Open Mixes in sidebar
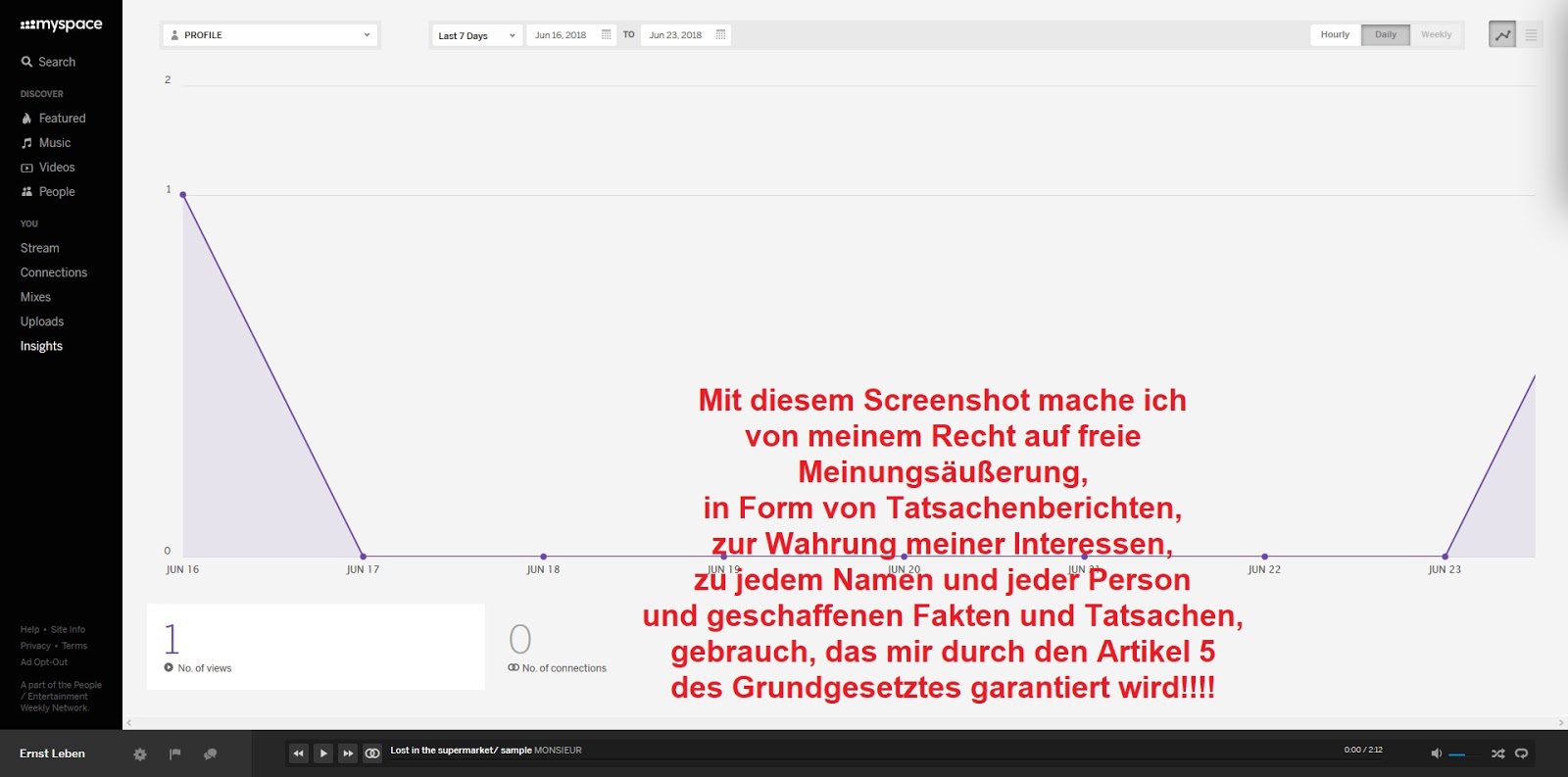 pos(35,297)
